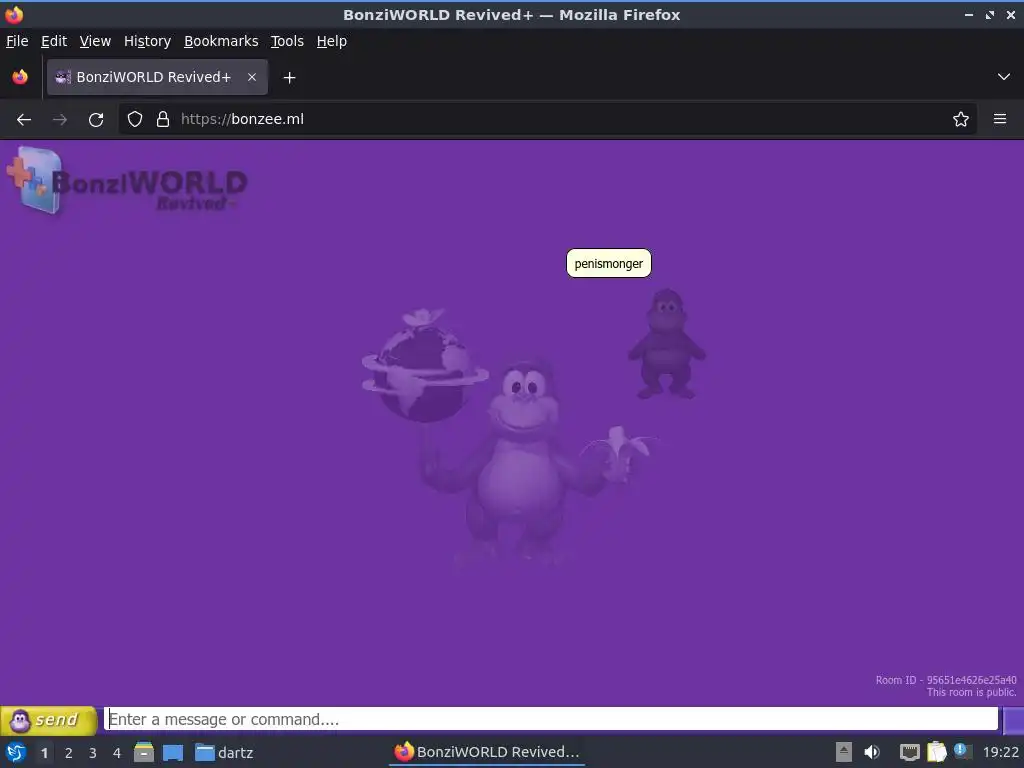This screenshot has height=768, width=1024.
Task: Click the send button
Action: (x=48, y=720)
